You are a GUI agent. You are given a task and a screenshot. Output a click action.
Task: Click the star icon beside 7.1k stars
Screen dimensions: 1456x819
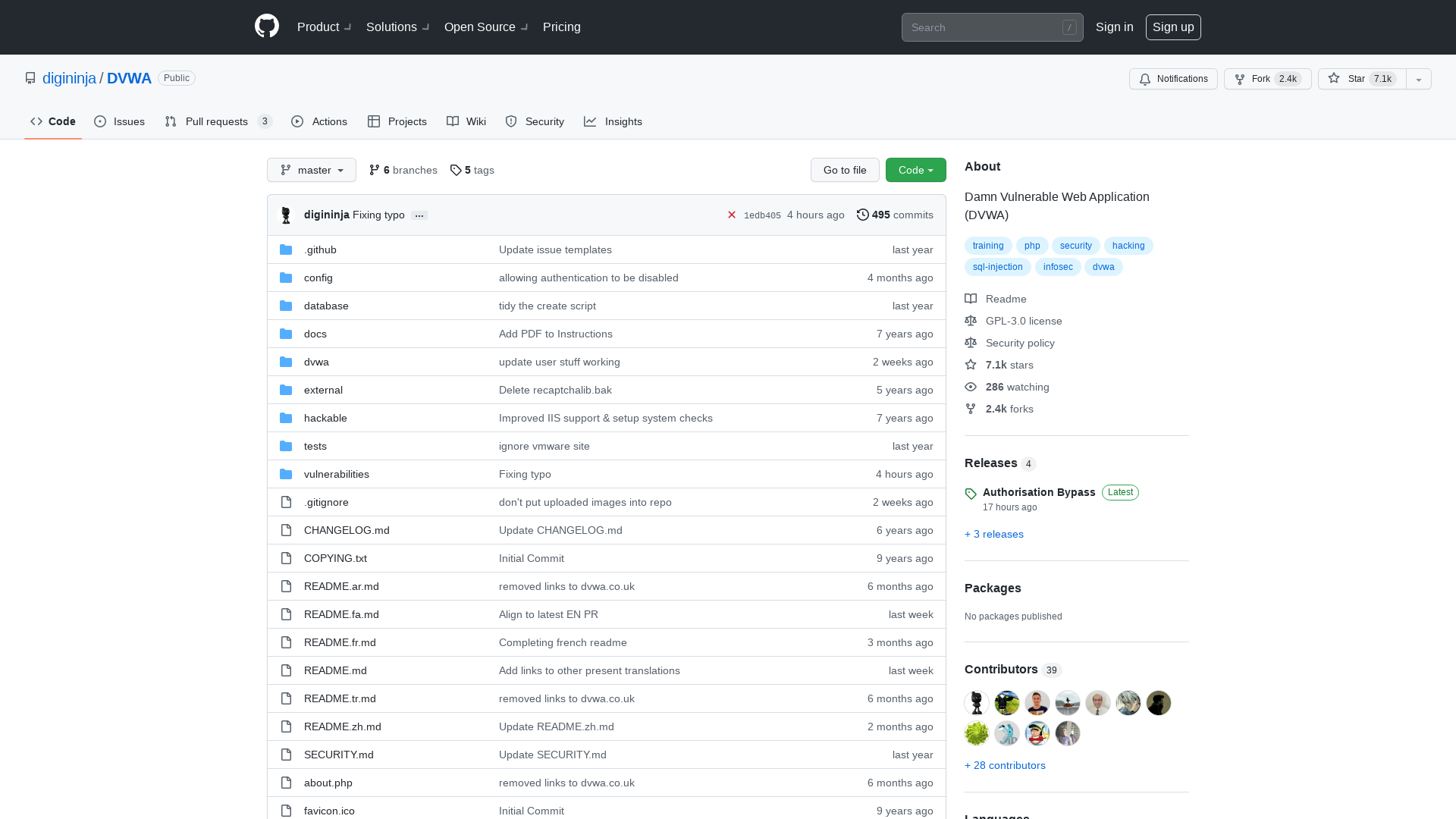[x=971, y=365]
